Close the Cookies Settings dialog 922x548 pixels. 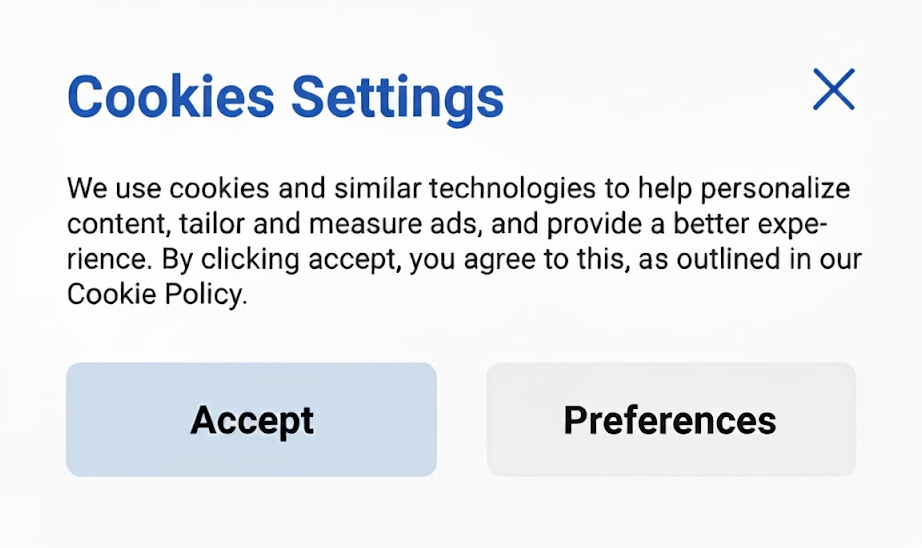coord(833,90)
